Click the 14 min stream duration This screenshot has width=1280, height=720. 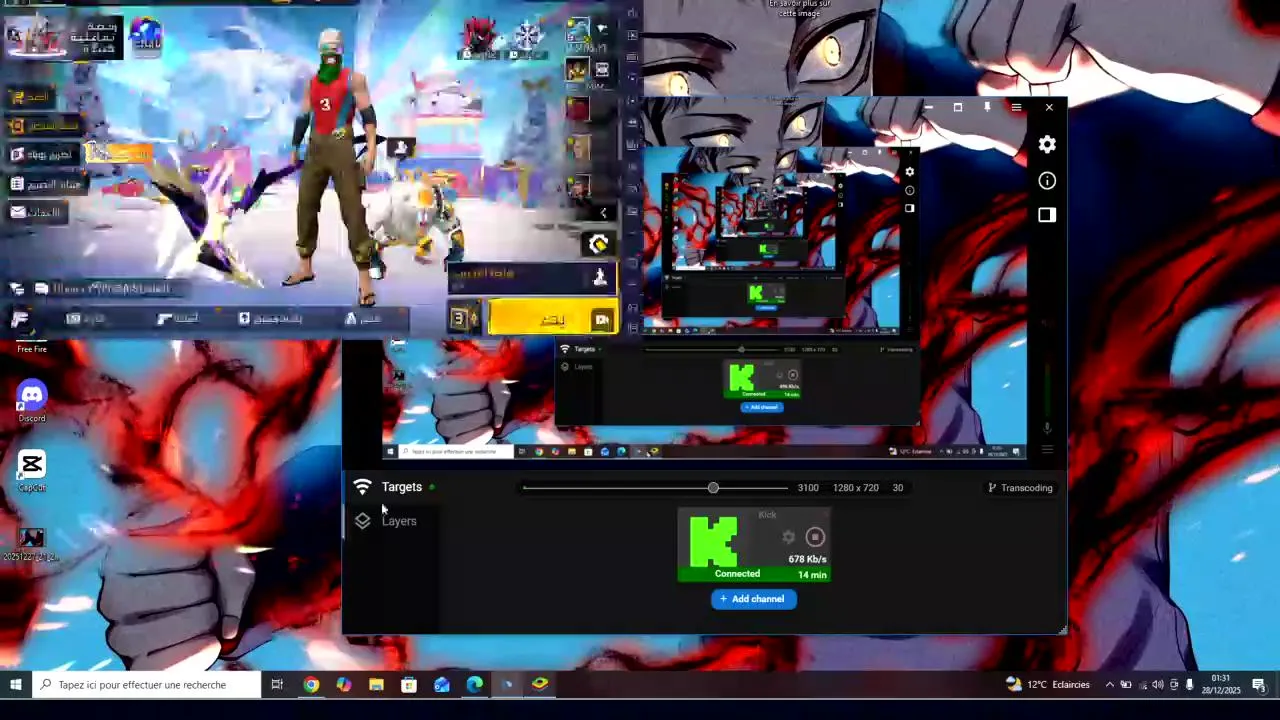pyautogui.click(x=812, y=575)
